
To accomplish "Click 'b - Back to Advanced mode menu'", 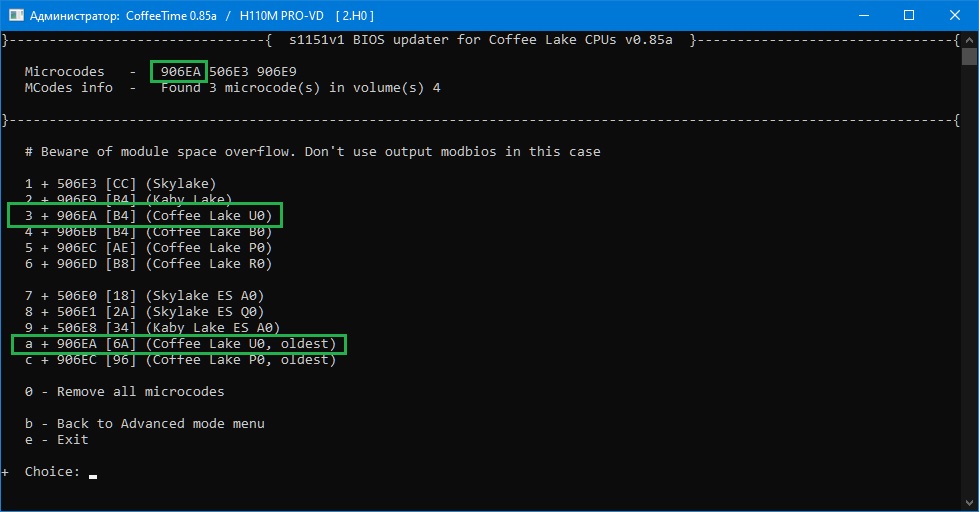I will 145,424.
